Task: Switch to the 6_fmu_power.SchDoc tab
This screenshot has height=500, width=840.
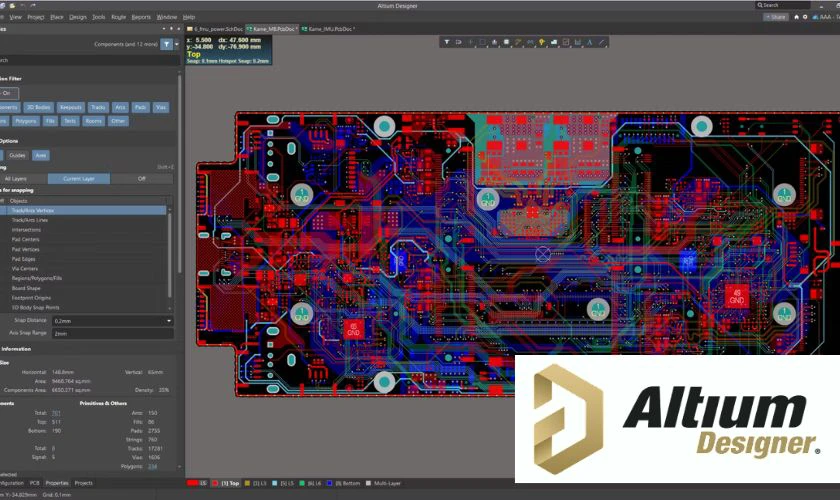Action: [x=215, y=29]
